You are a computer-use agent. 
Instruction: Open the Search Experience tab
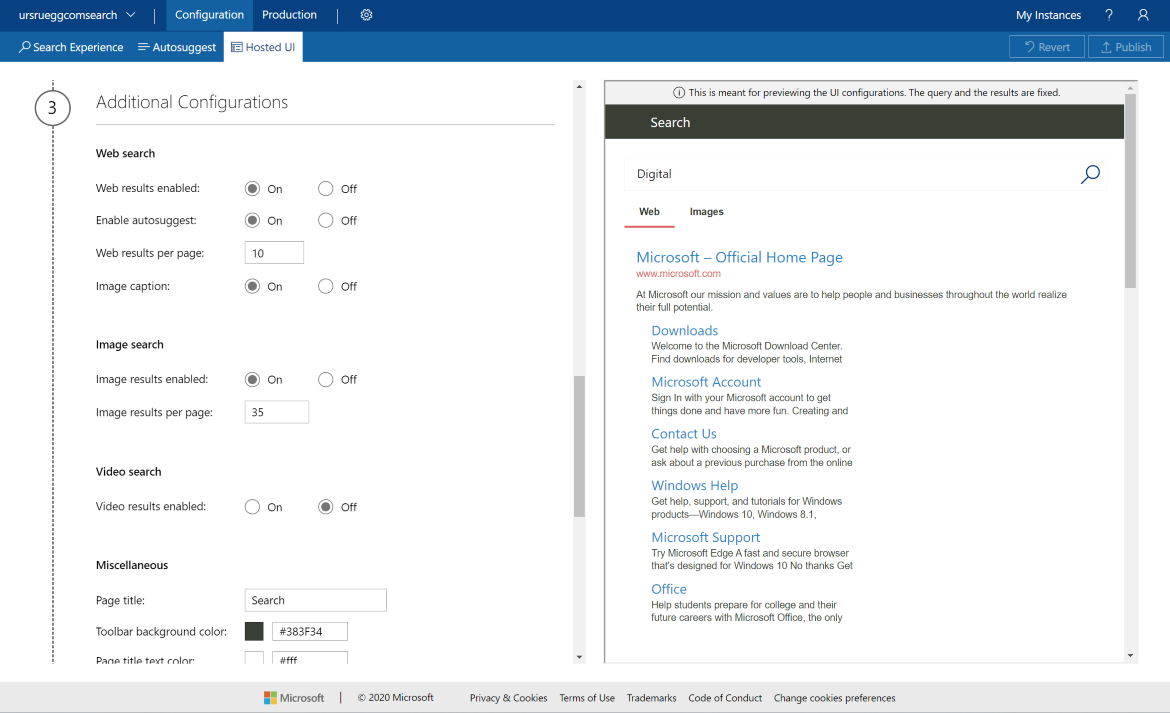(71, 47)
